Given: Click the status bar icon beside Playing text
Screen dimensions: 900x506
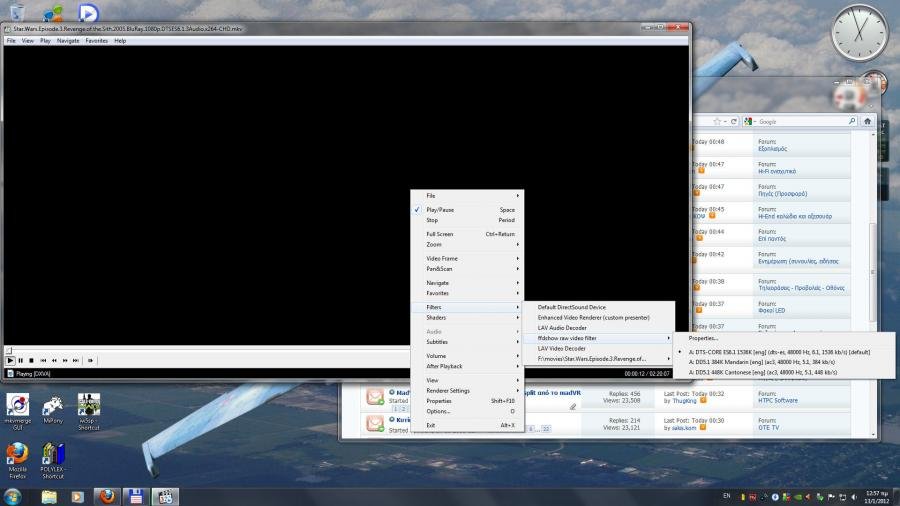Looking at the screenshot, I should coord(10,373).
